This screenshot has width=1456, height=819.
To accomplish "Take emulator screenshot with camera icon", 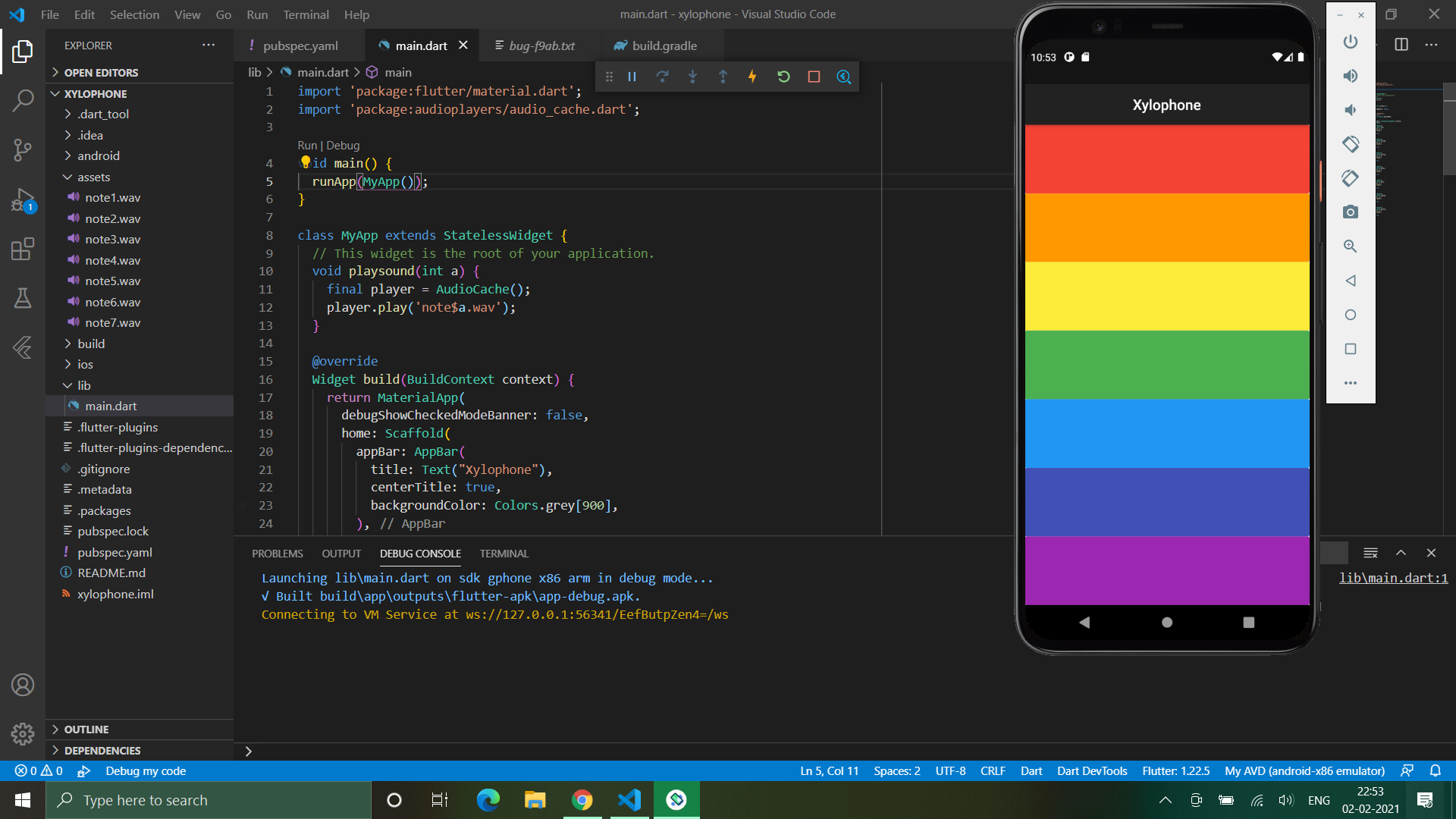I will [x=1350, y=212].
